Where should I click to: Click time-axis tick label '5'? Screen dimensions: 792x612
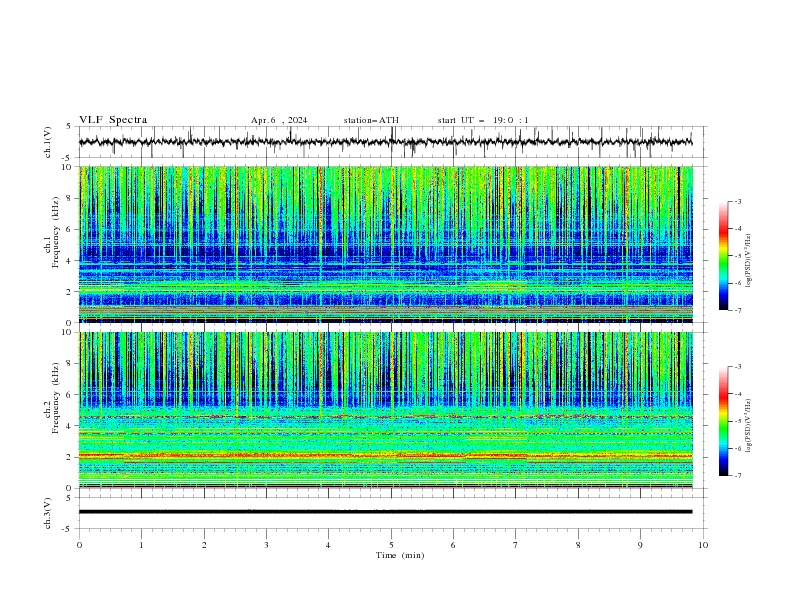391,545
